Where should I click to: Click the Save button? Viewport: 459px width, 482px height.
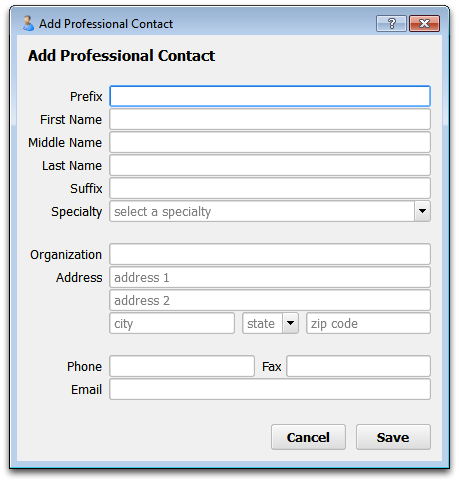coord(393,437)
